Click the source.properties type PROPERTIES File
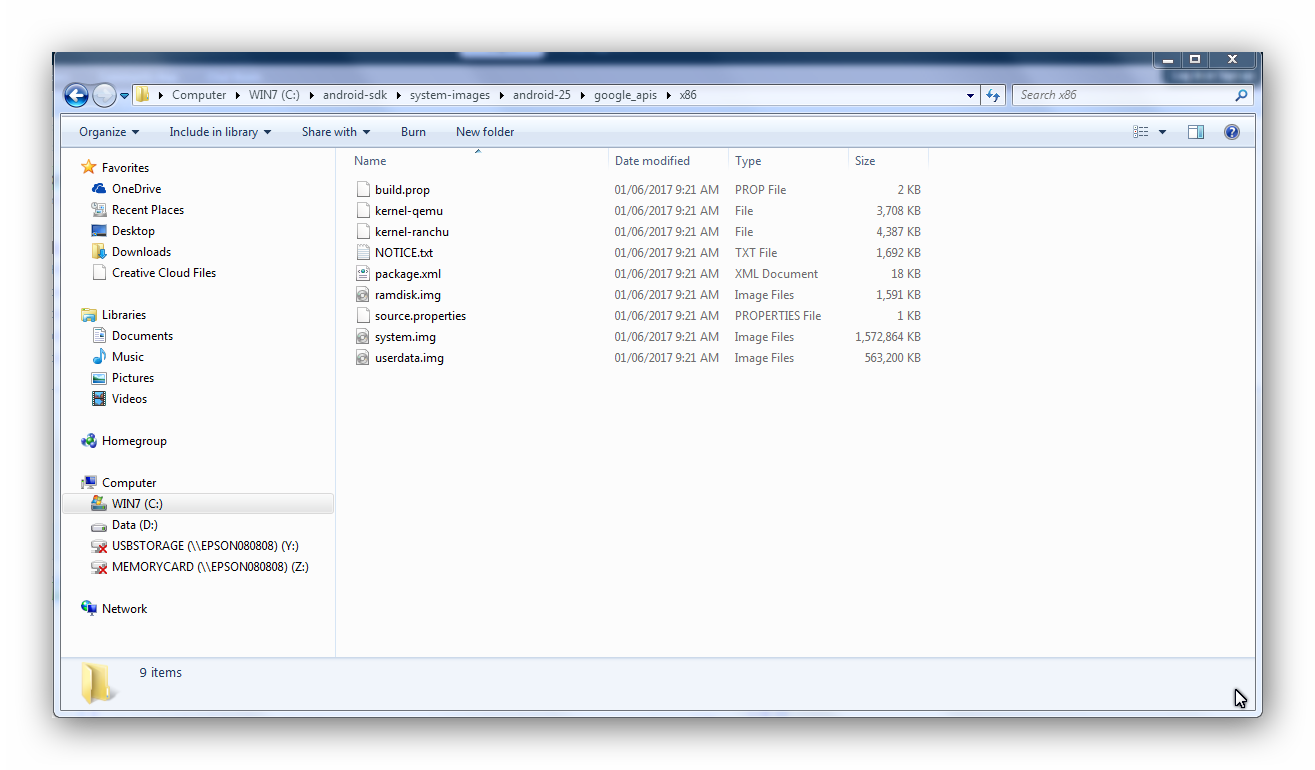The height and width of the screenshot is (770, 1315). [778, 316]
